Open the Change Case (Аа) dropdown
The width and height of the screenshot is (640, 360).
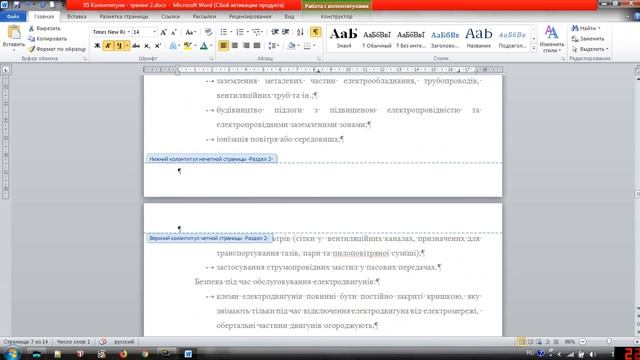[191, 32]
